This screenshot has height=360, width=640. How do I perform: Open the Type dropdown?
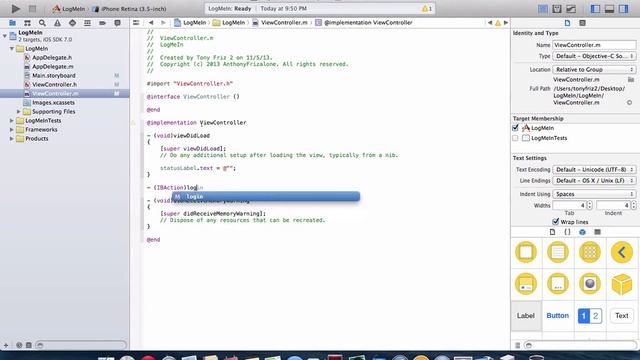tap(594, 56)
